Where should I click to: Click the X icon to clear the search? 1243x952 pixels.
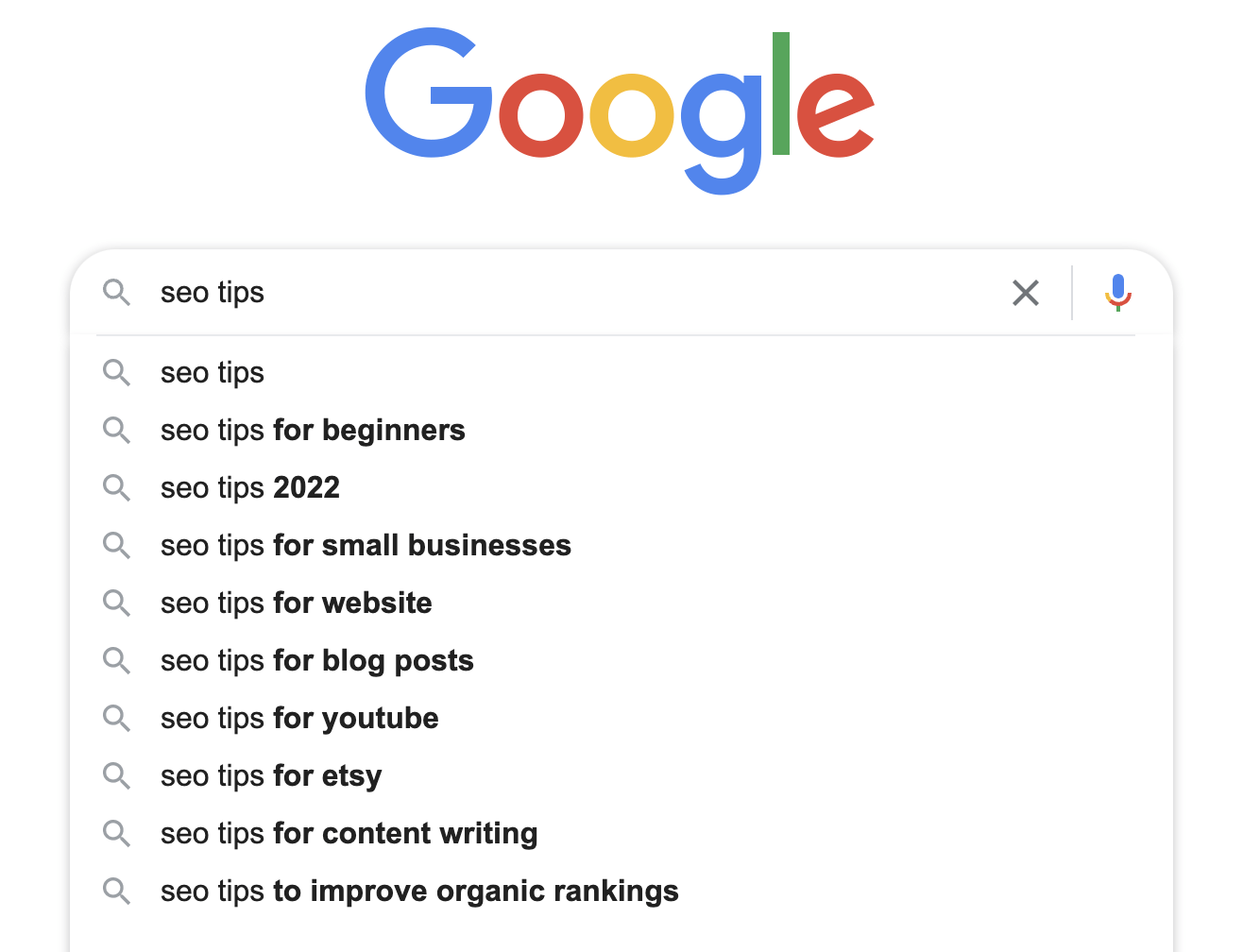coord(1026,293)
